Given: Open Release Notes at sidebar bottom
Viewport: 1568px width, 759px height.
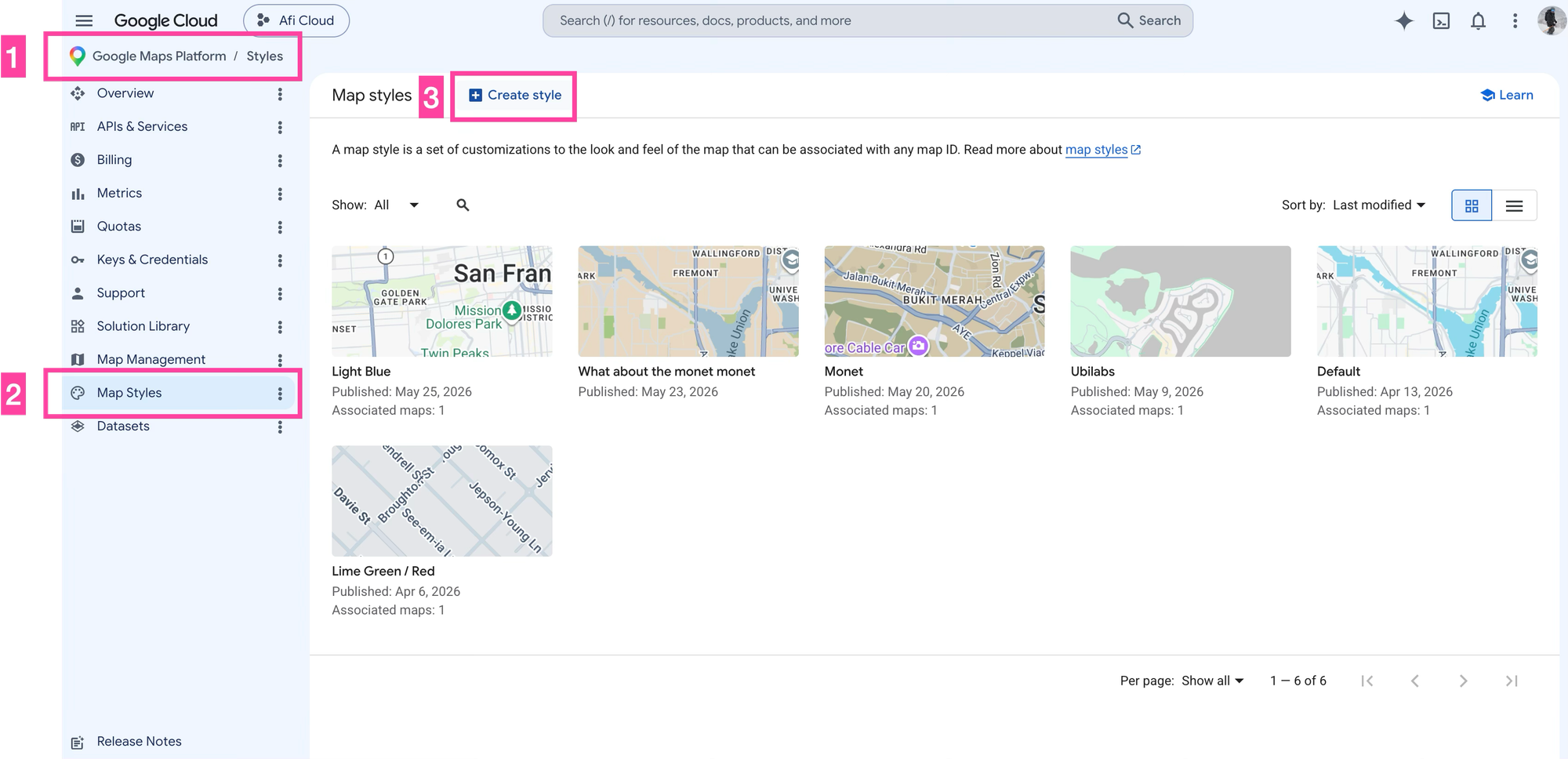Looking at the screenshot, I should (139, 742).
